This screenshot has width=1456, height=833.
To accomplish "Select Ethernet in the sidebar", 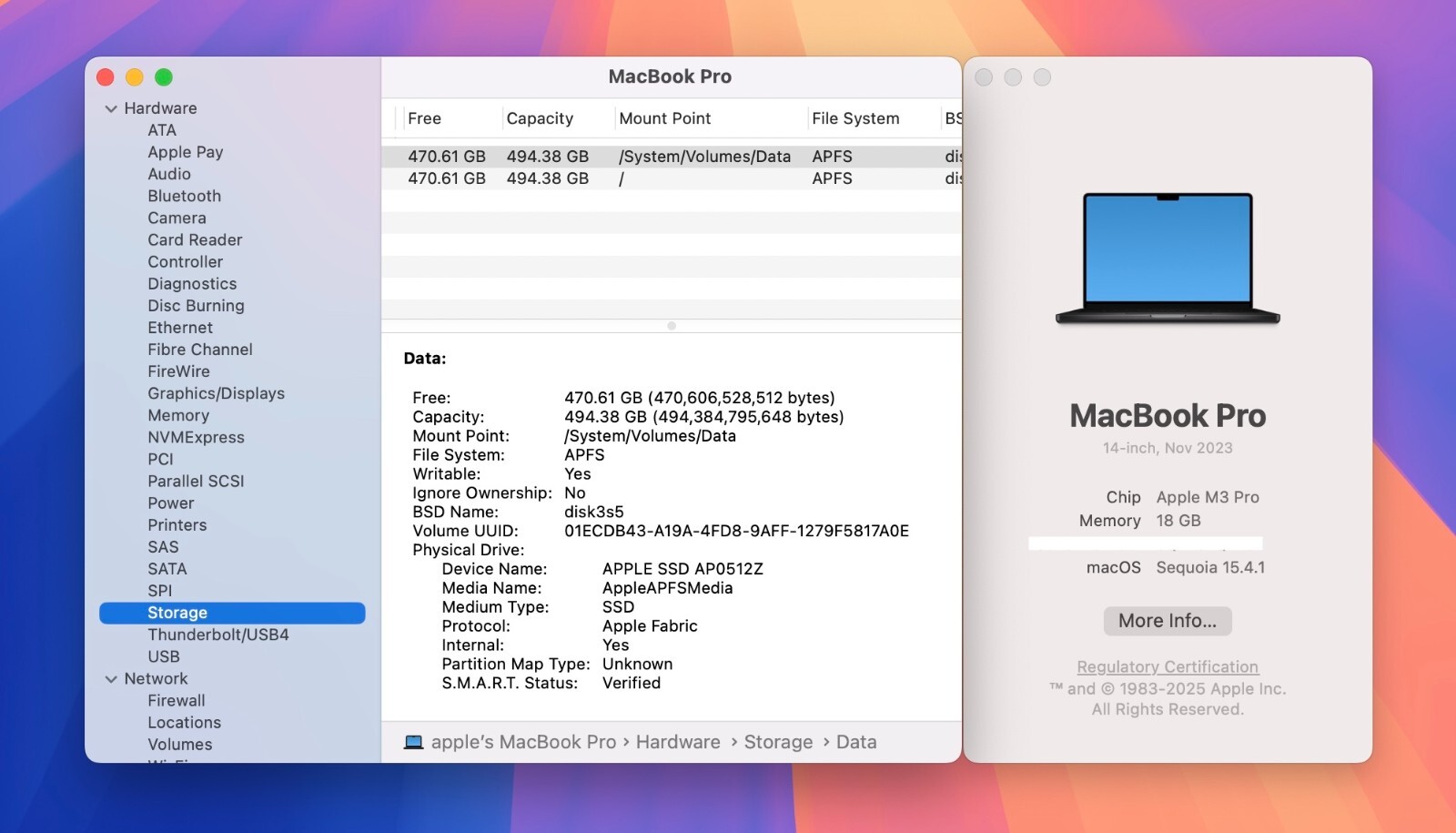I will coord(180,328).
